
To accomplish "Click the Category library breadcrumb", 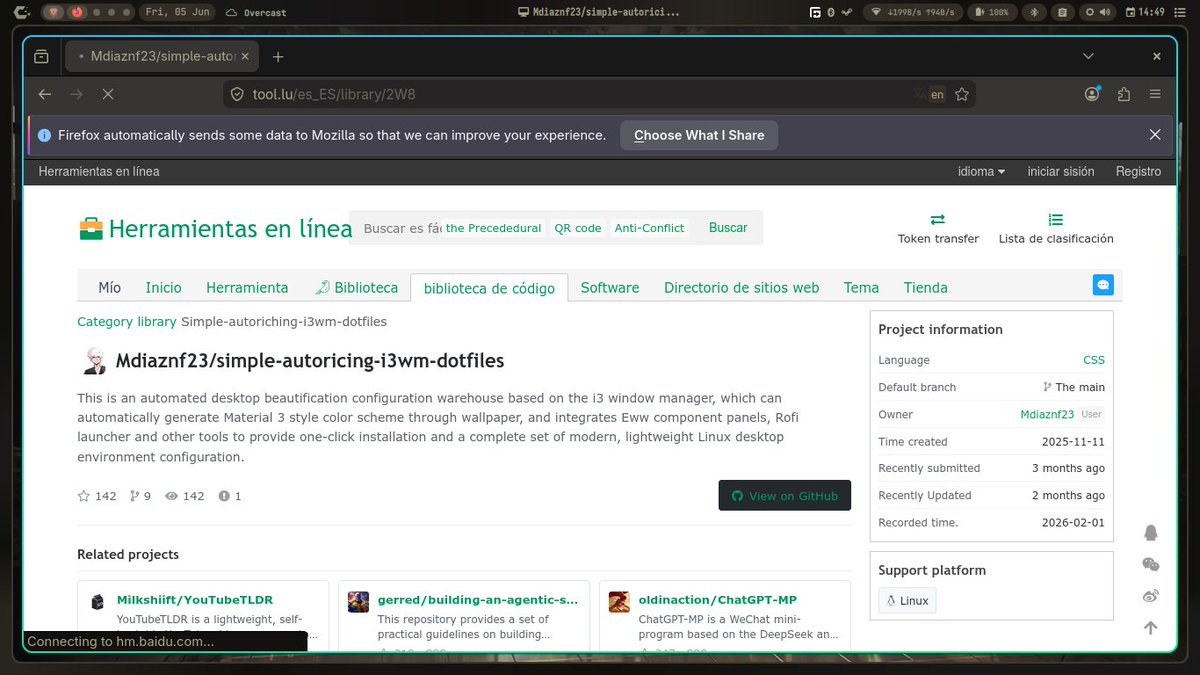I will pos(127,321).
